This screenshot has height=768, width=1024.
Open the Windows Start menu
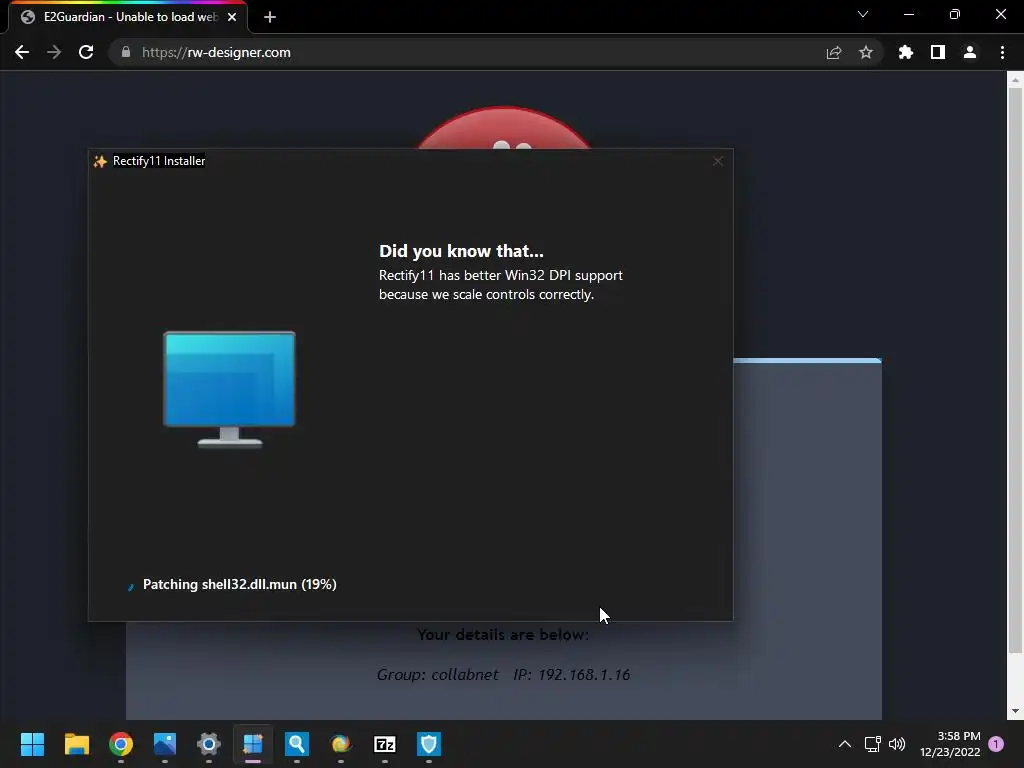click(32, 744)
